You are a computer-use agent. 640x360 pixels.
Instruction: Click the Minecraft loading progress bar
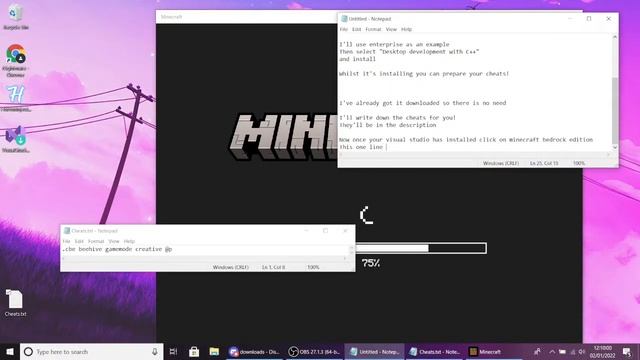(421, 248)
